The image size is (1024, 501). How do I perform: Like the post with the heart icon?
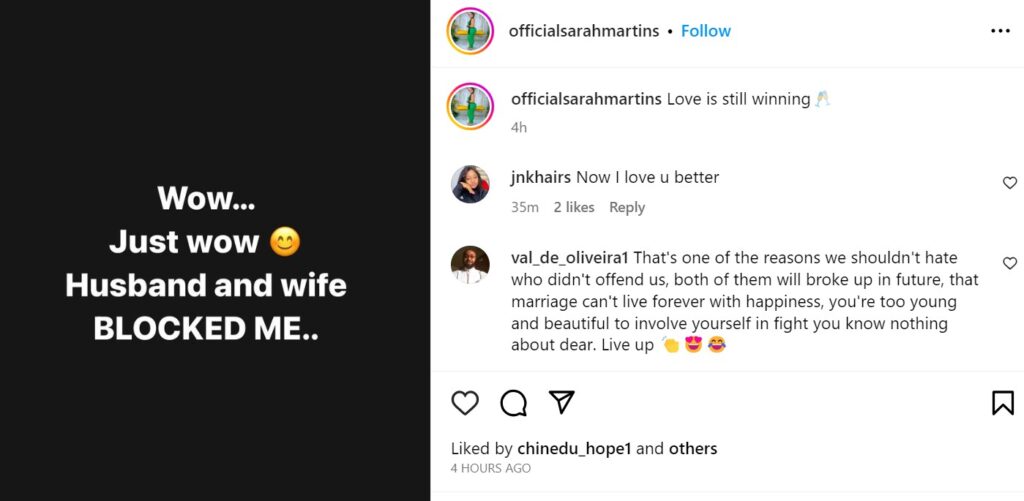click(465, 402)
